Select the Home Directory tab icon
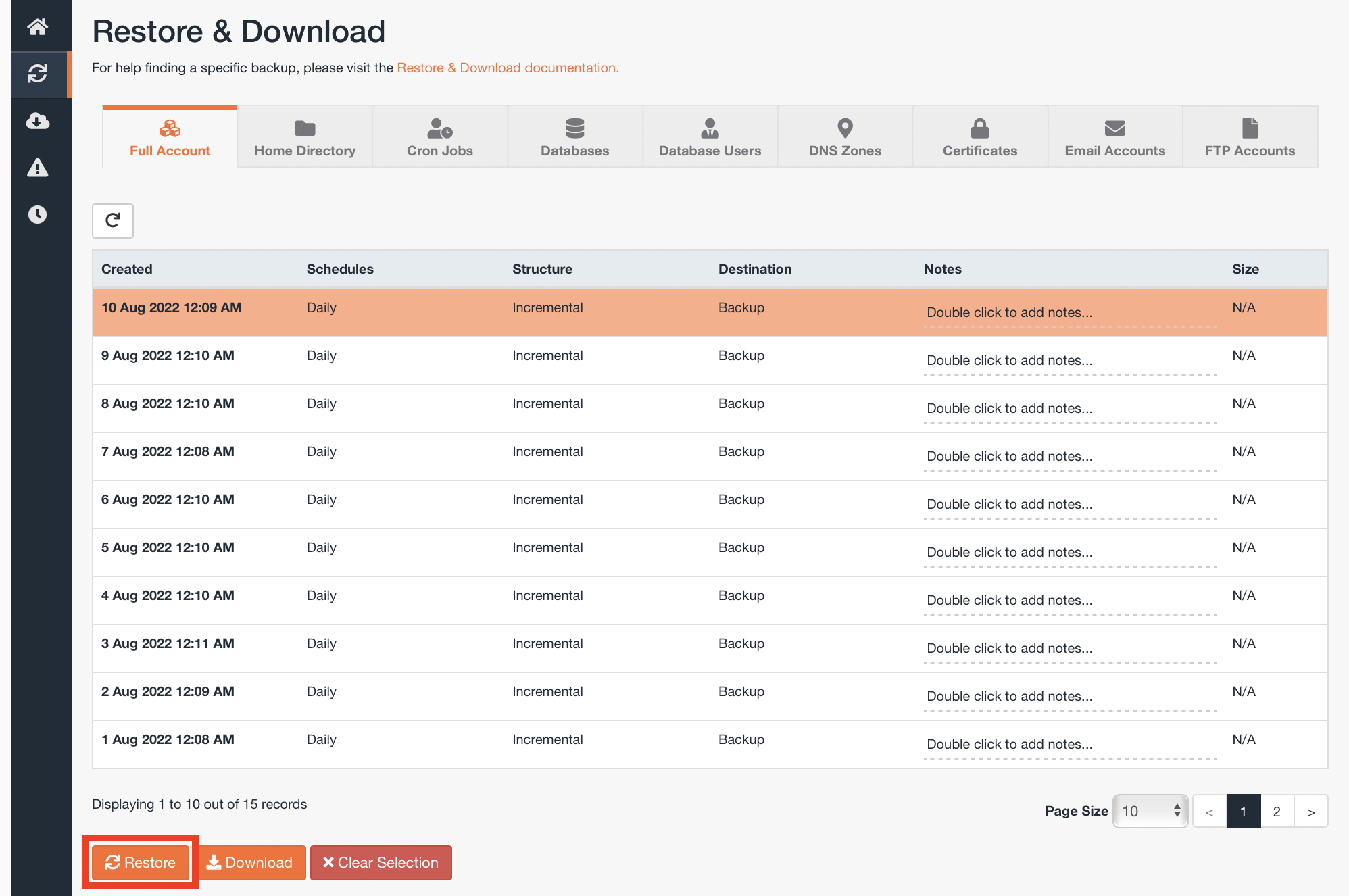1349x896 pixels. tap(304, 127)
